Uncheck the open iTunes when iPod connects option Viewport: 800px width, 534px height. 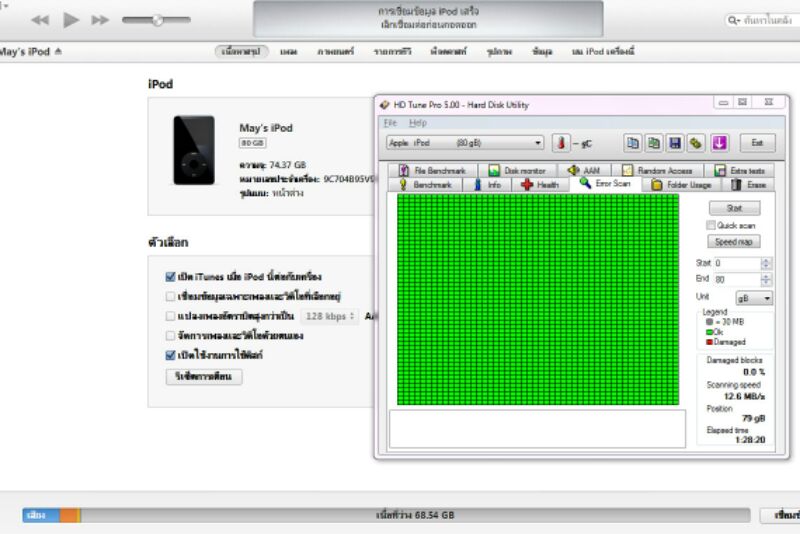[170, 276]
